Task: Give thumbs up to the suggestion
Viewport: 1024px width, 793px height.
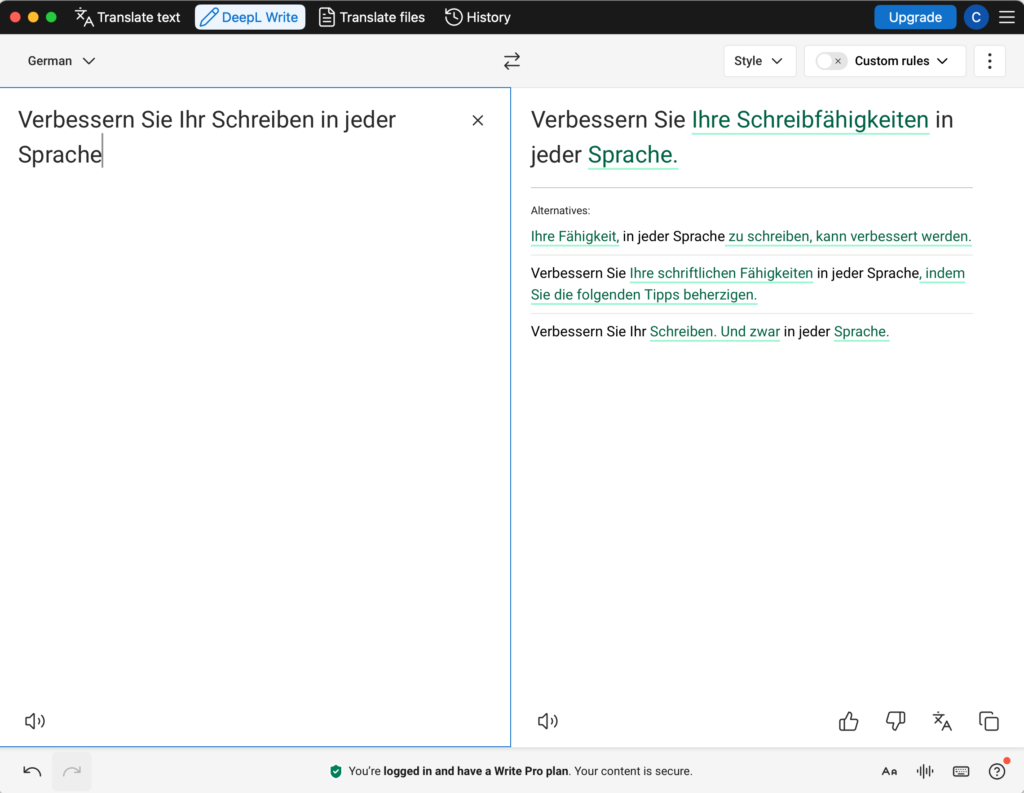Action: click(849, 721)
